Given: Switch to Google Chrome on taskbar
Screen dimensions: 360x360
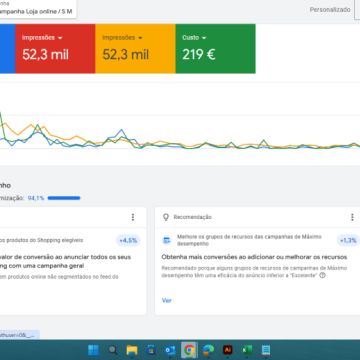Looking at the screenshot, I should 189,350.
